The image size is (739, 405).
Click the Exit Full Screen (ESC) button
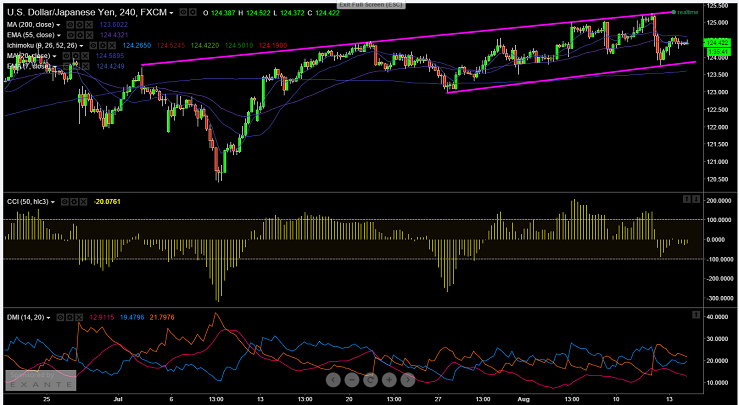369,5
